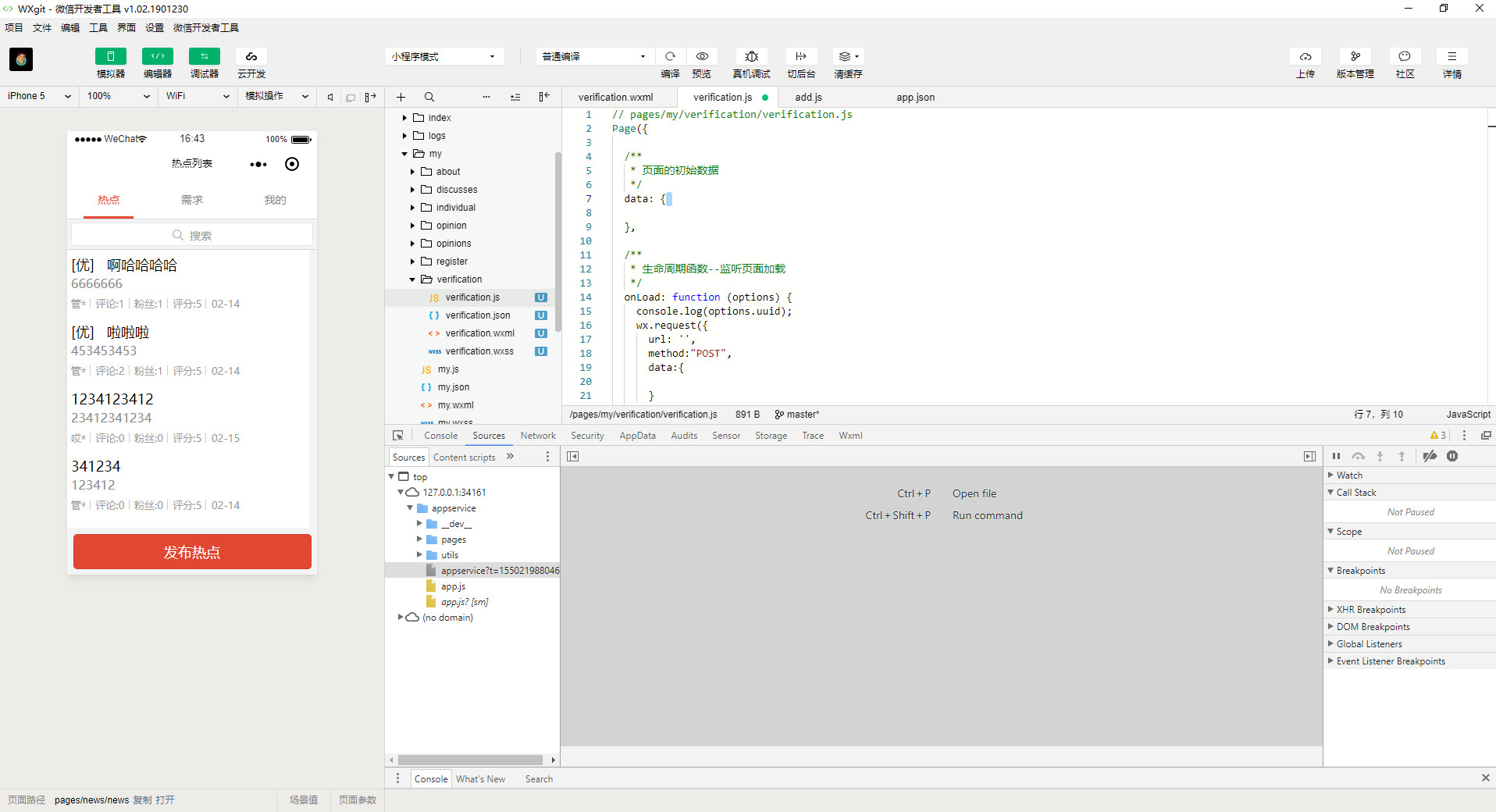1496x812 pixels.
Task: Click the 页面参数 button
Action: coord(358,800)
